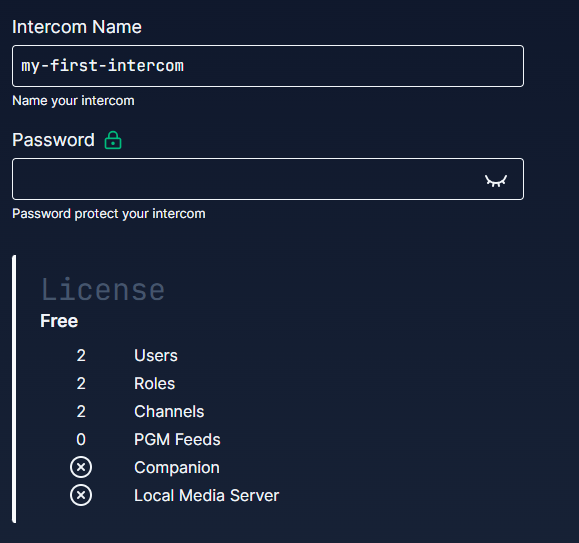Click the 'Password' label
The image size is (579, 543).
[x=54, y=140]
